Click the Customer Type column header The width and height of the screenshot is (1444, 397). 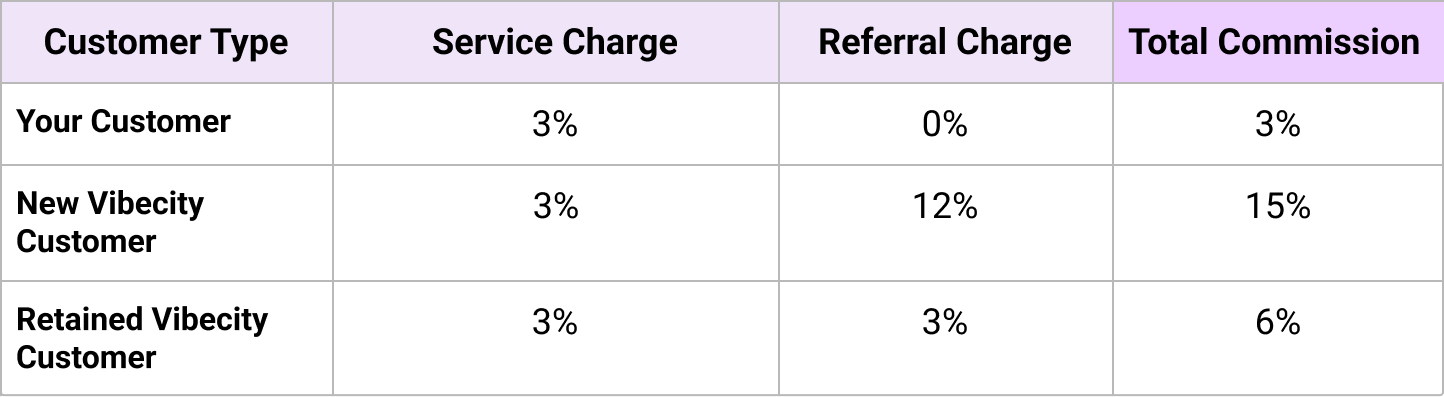click(167, 42)
